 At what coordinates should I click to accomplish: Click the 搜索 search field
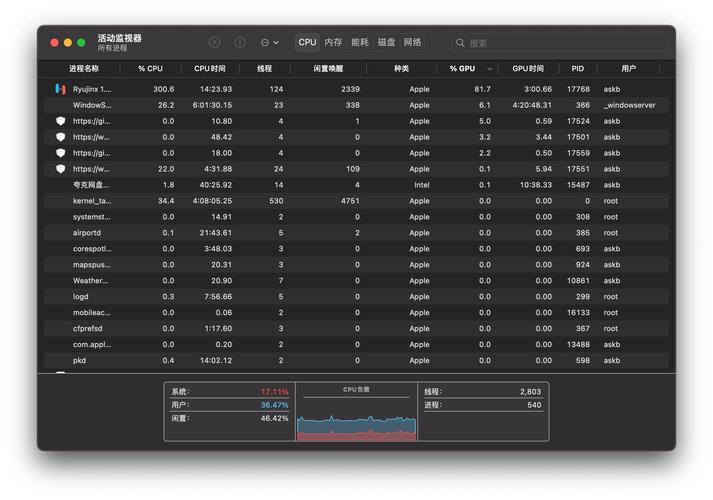pos(559,43)
